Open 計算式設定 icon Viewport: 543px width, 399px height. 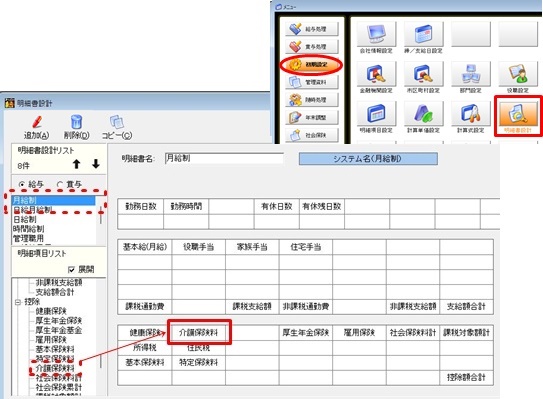tap(471, 114)
